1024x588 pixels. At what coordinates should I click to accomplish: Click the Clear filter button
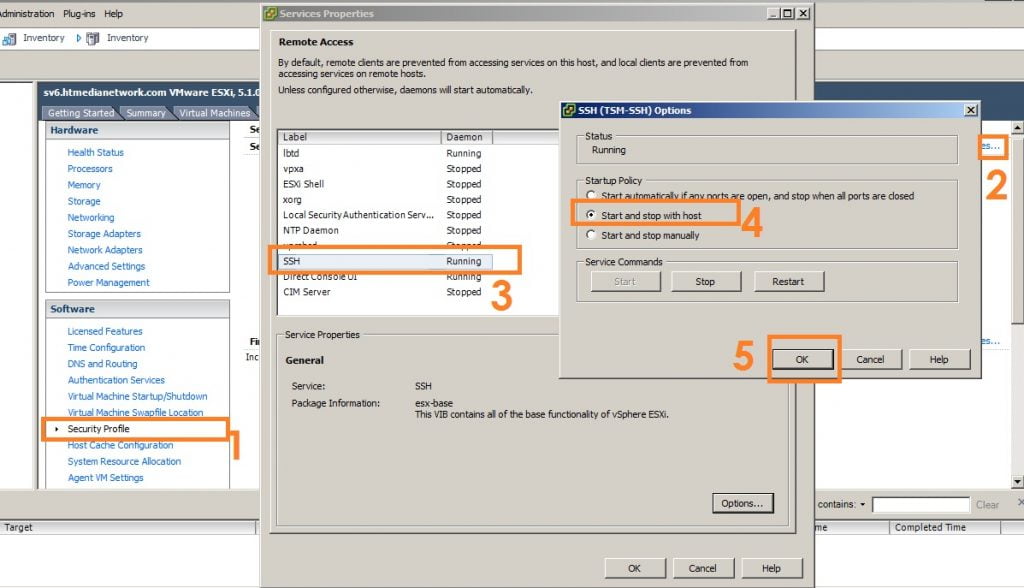point(987,505)
